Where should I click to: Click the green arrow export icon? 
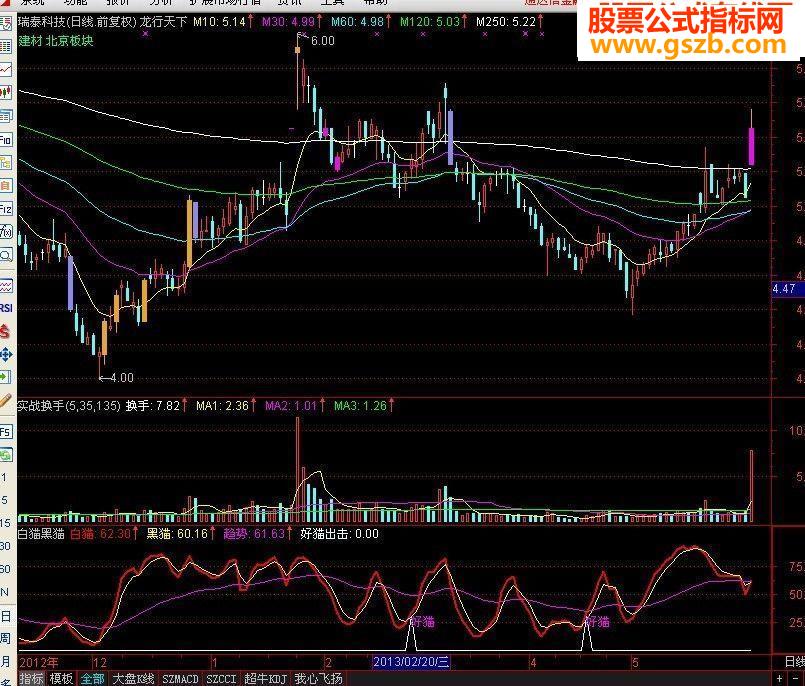5,377
